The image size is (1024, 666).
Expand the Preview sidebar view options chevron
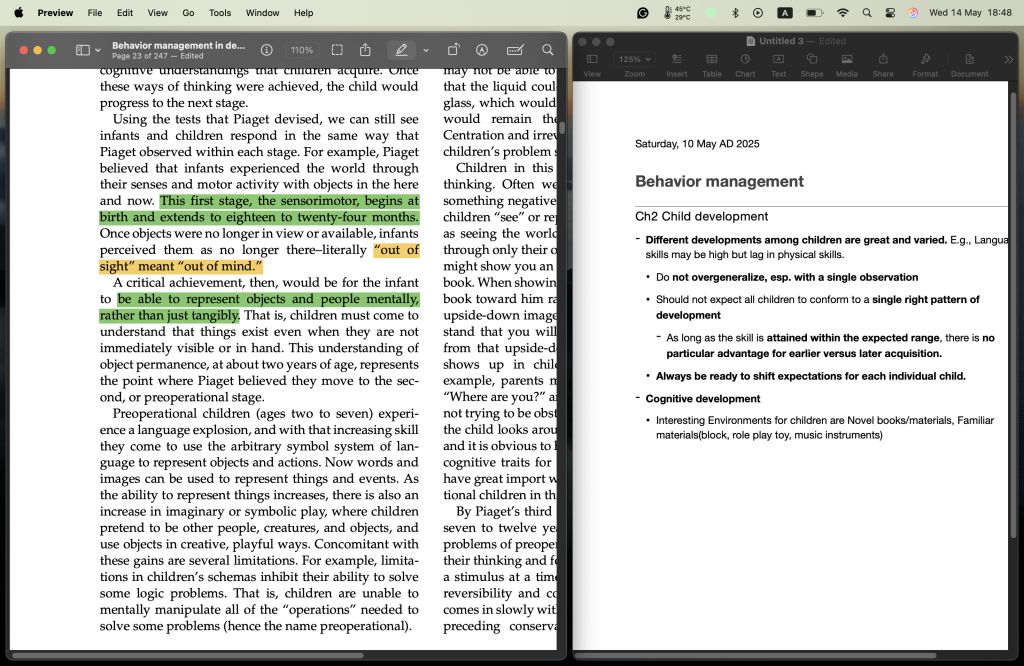98,50
